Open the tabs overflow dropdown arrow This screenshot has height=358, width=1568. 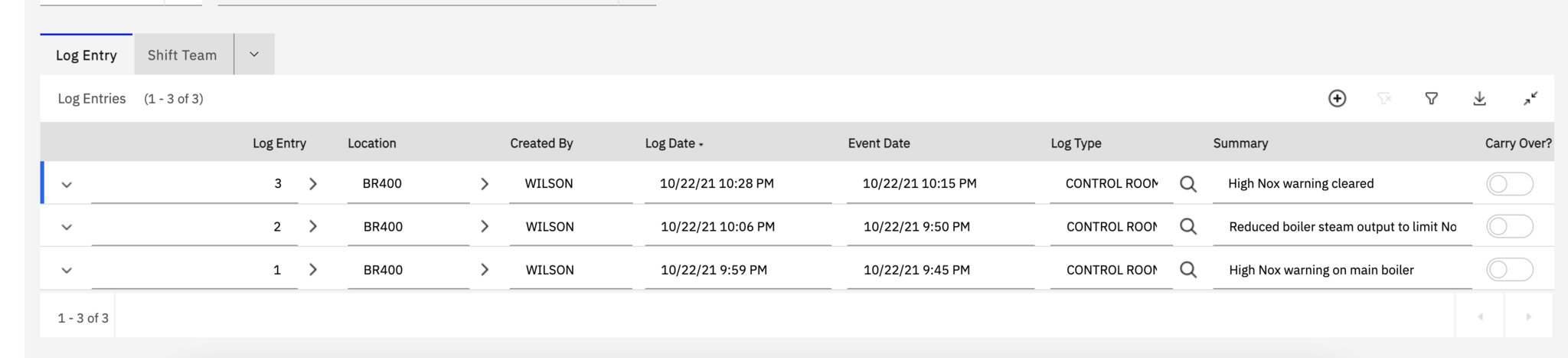pyautogui.click(x=254, y=54)
